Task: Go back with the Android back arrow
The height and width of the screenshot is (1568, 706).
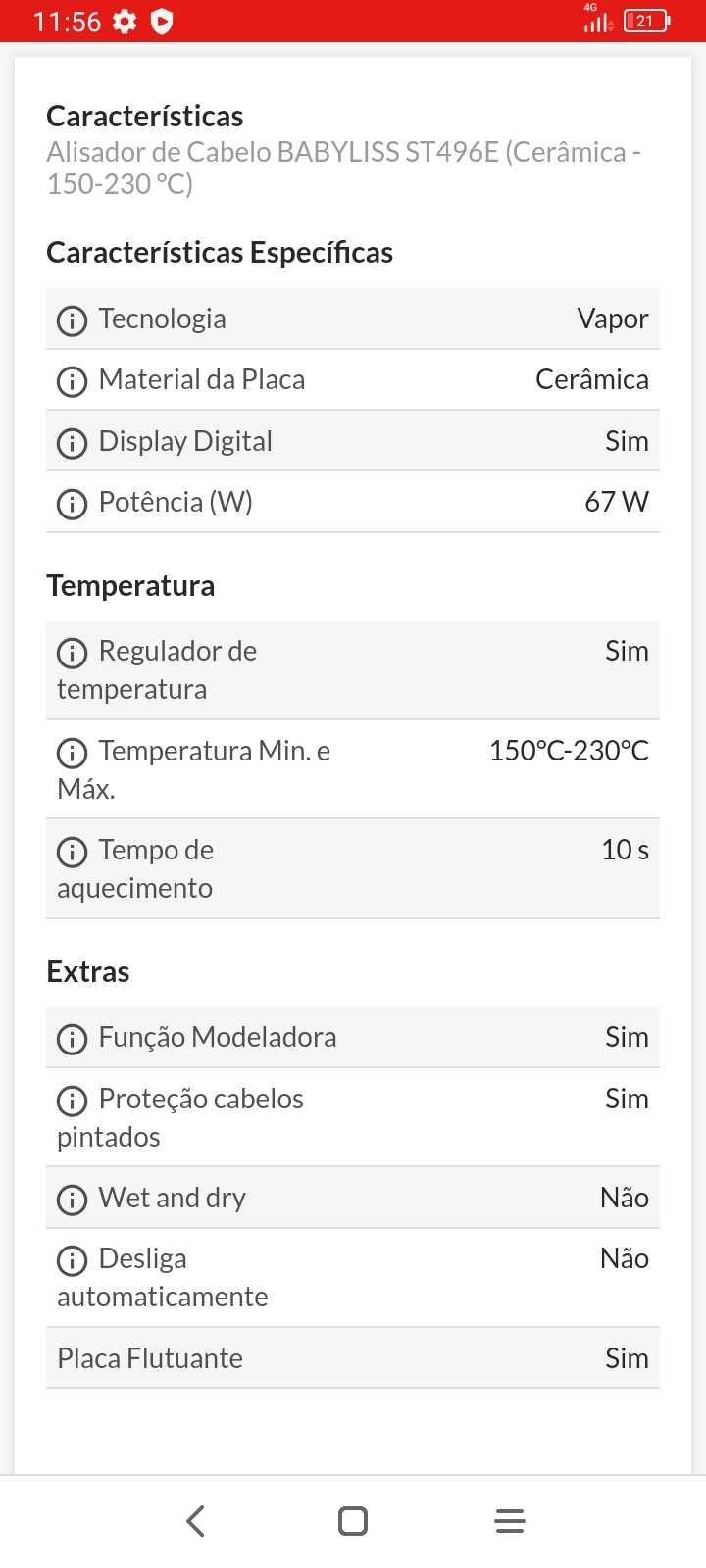Action: pos(195,1521)
